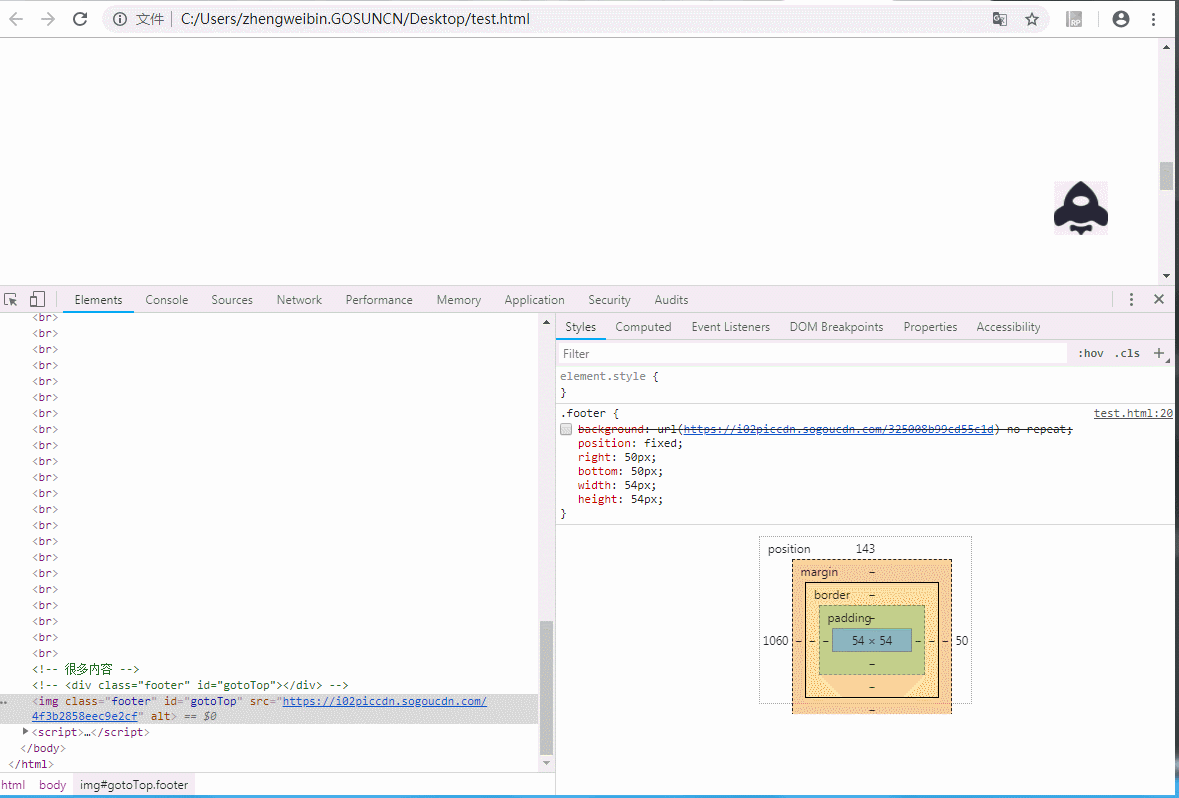Reload the test.html page
This screenshot has width=1179, height=798.
coord(80,20)
